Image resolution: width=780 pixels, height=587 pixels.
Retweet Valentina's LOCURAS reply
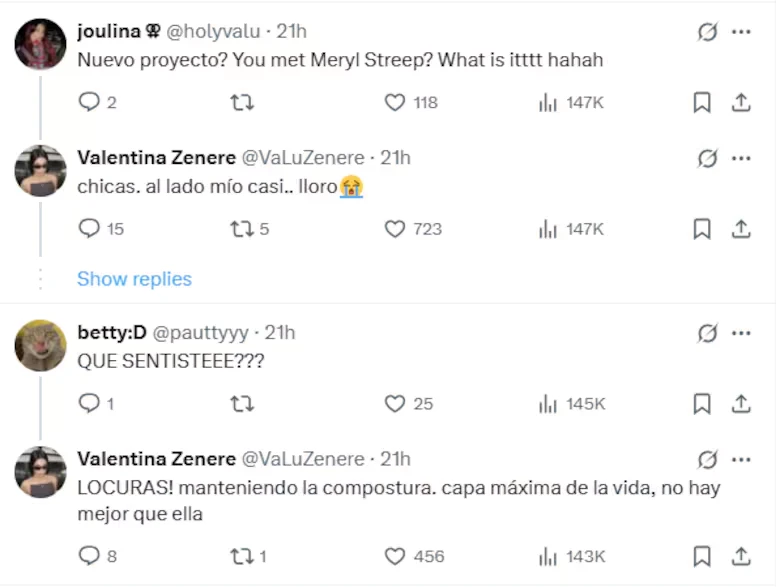pos(242,556)
